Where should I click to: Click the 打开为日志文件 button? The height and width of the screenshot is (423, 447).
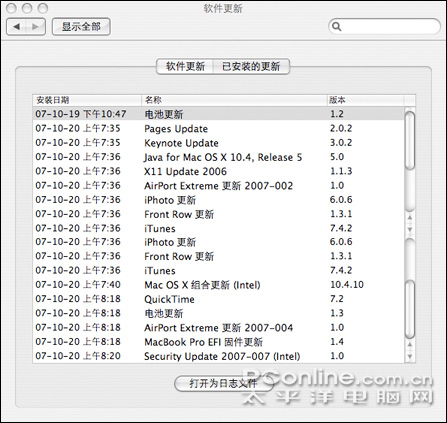pyautogui.click(x=223, y=383)
